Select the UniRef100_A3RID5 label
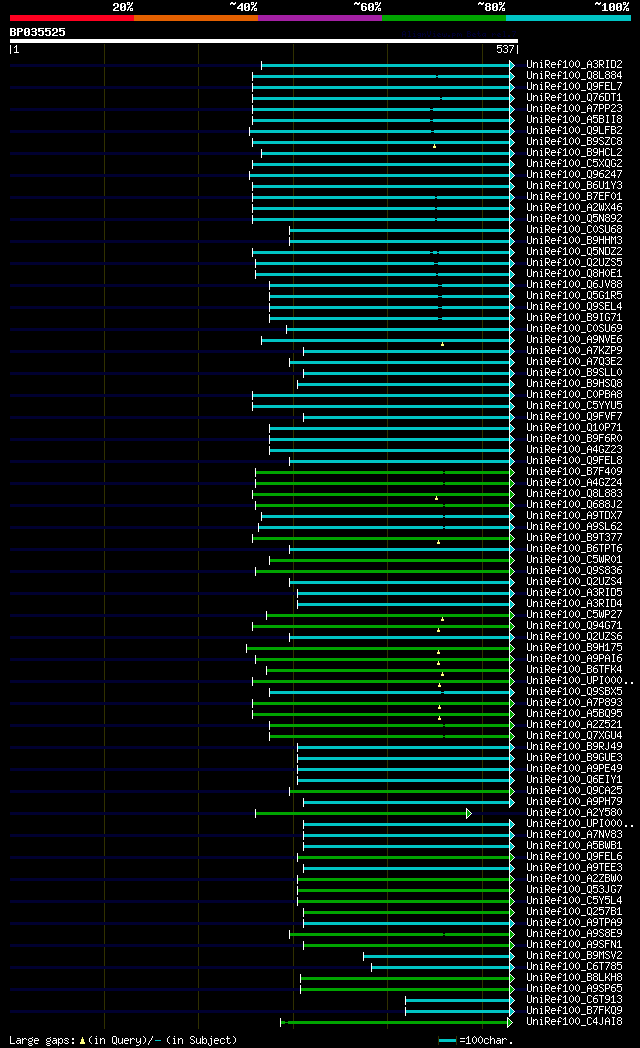 pos(574,594)
